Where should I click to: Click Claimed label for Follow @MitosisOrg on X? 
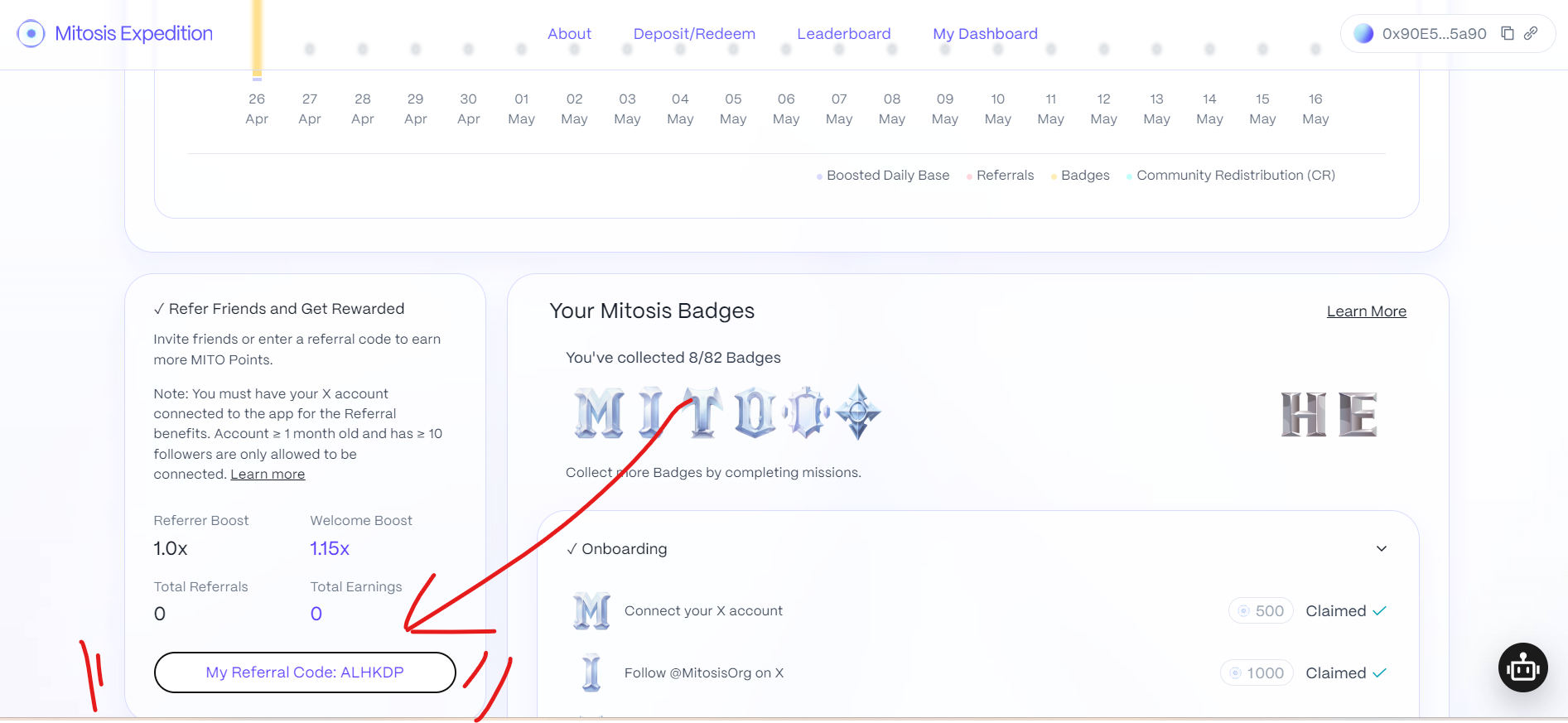click(x=1336, y=673)
